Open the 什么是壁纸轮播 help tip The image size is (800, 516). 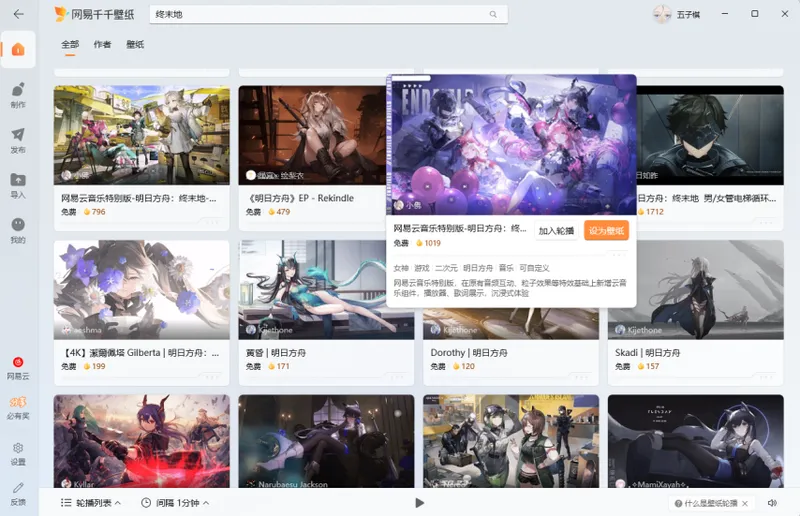[706, 503]
